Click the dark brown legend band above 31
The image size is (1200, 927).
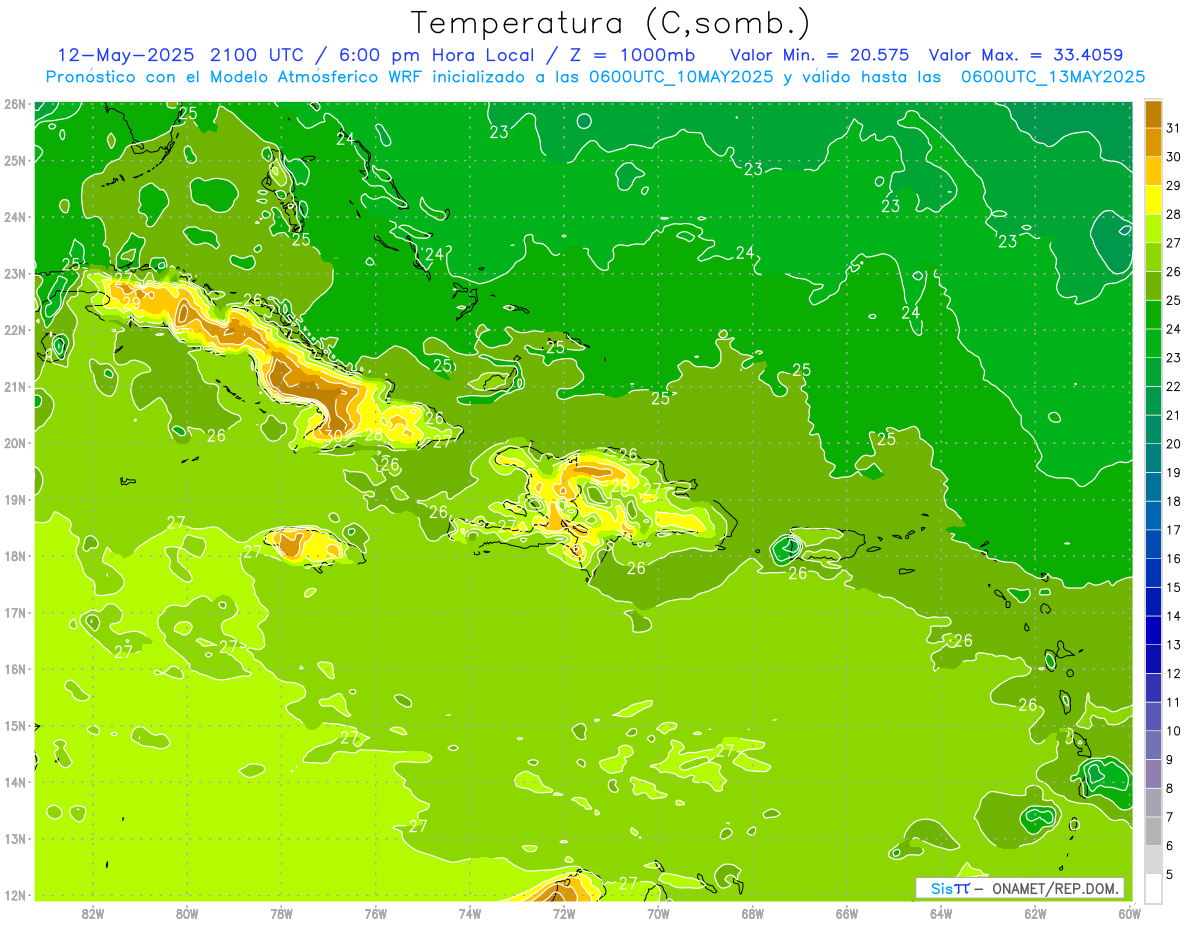coord(1153,114)
